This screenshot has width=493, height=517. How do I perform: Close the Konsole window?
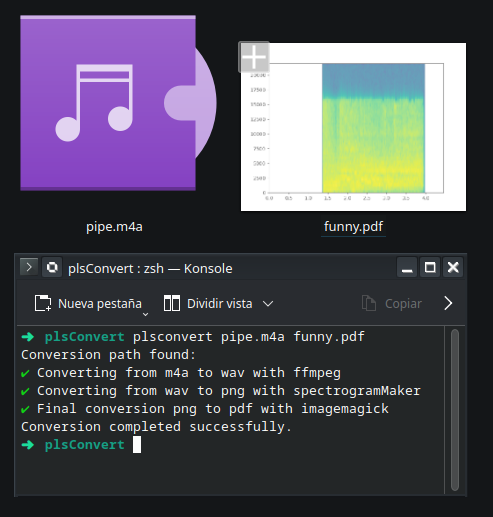coord(453,267)
